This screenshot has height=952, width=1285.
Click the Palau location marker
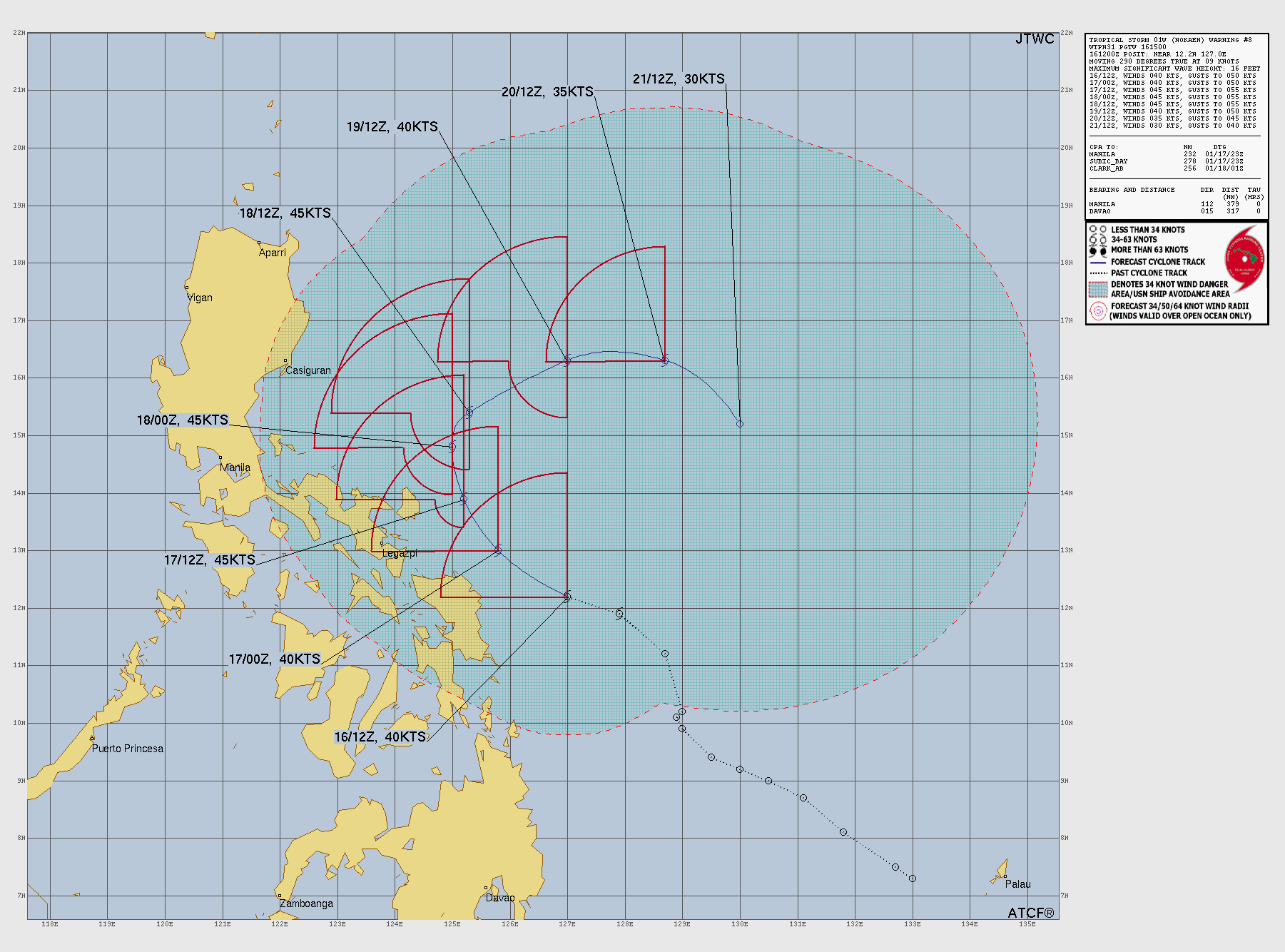coord(1005,876)
